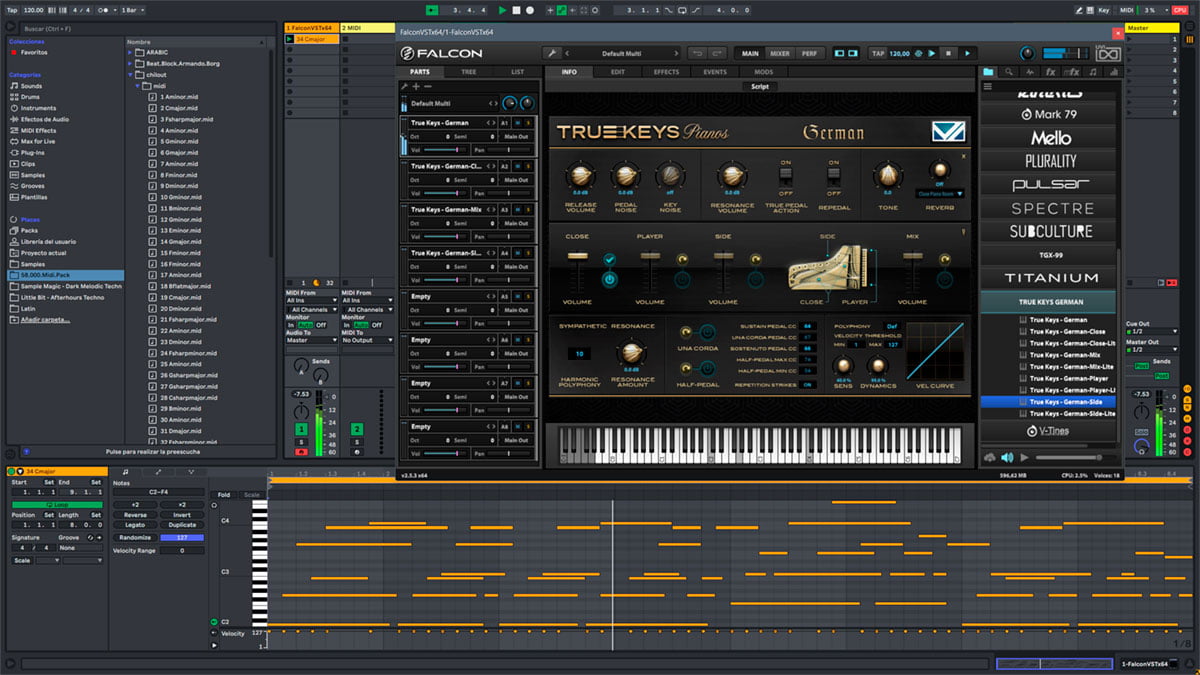Image resolution: width=1200 pixels, height=675 pixels.
Task: Open Drums category in Ableton browser
Action: click(x=31, y=97)
